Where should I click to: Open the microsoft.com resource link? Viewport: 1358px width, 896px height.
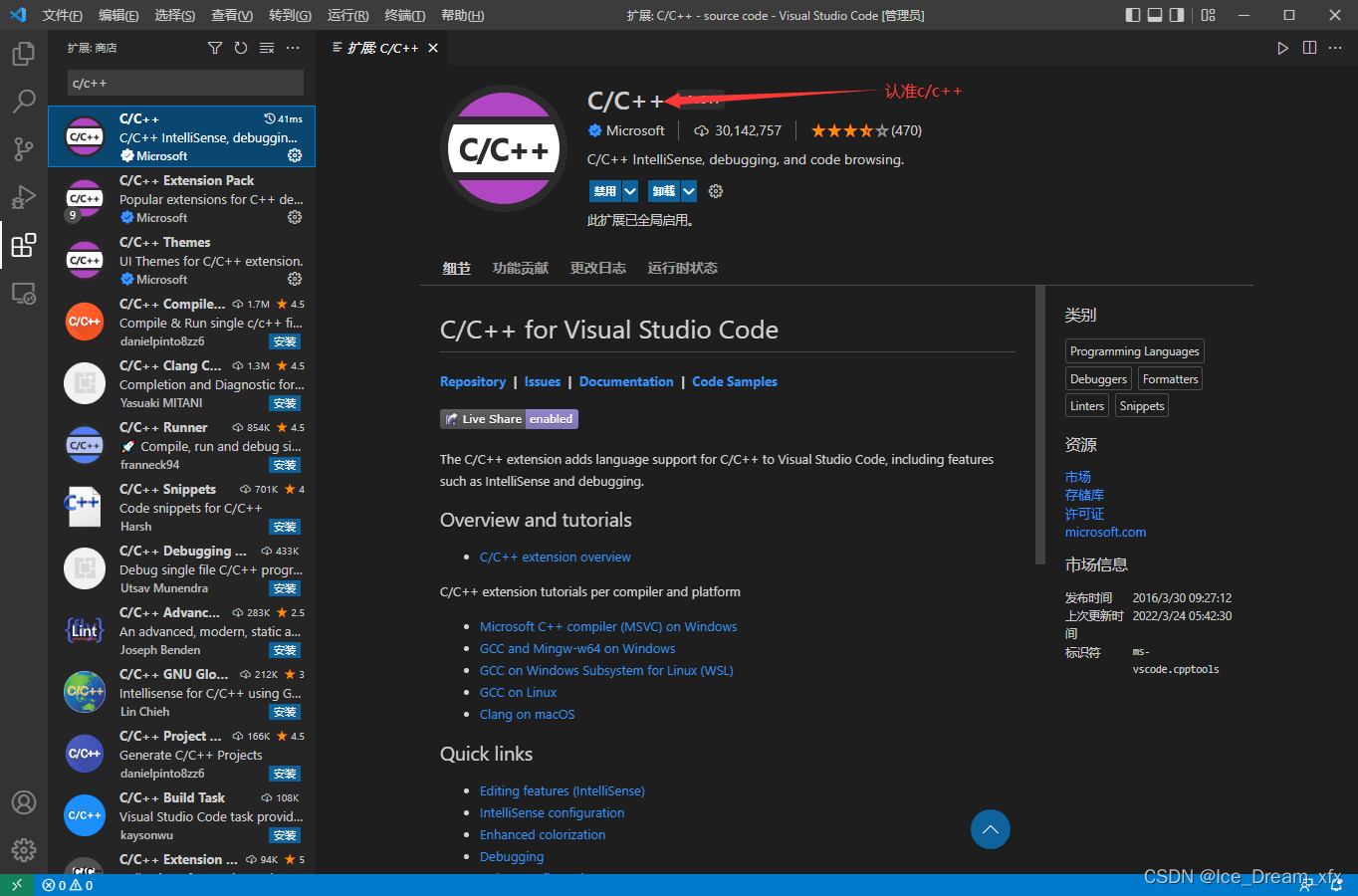coord(1105,533)
